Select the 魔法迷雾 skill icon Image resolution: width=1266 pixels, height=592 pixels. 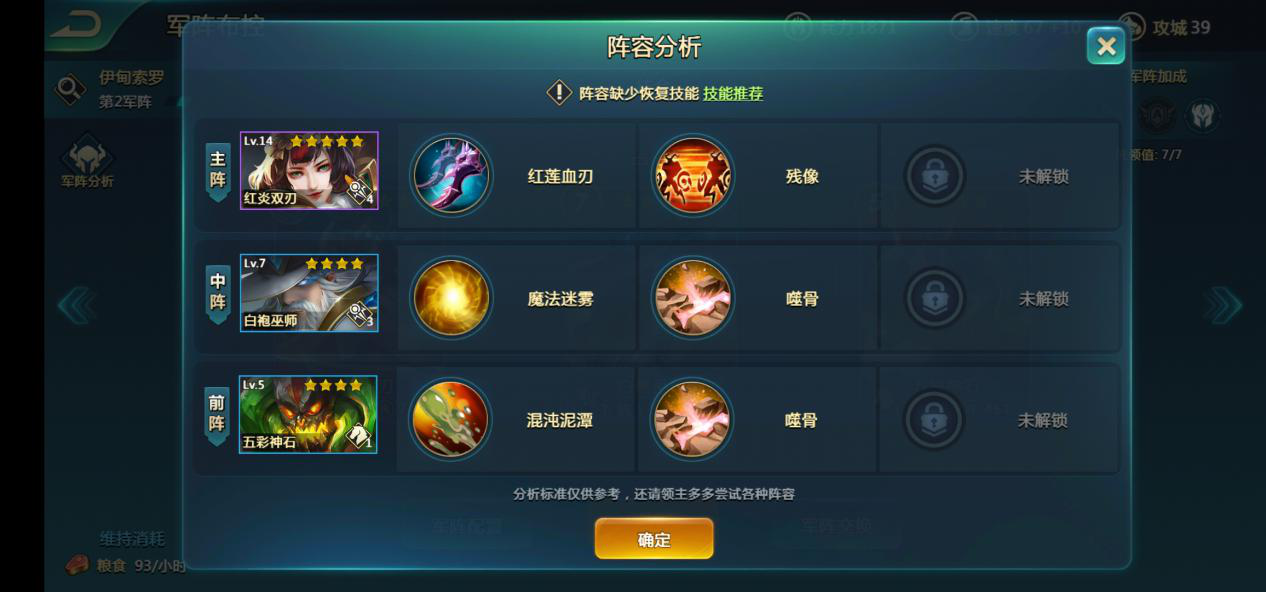coord(452,298)
